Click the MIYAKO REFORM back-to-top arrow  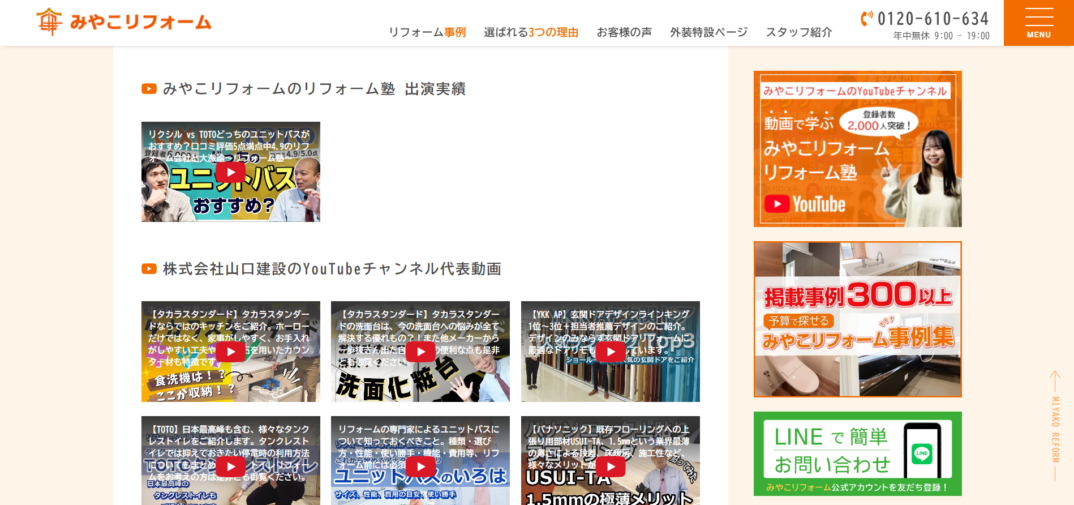point(1055,426)
